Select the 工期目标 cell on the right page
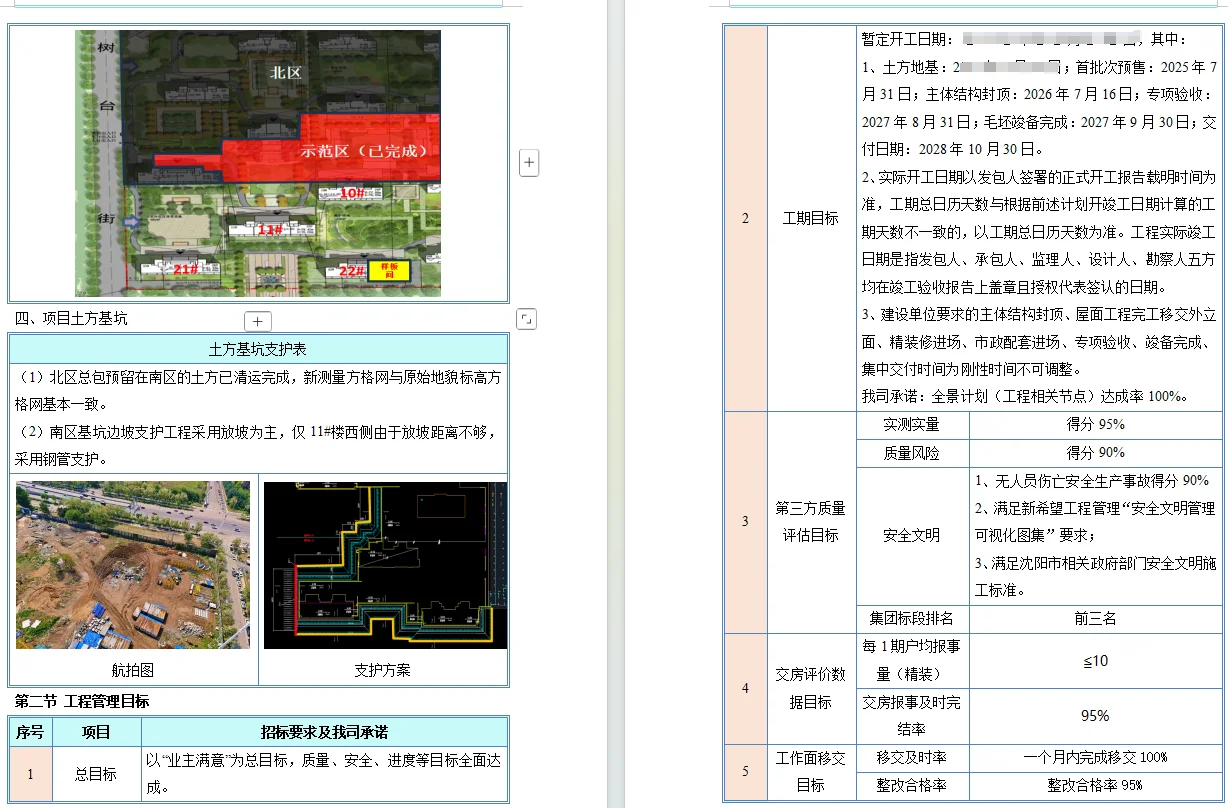Image resolution: width=1228 pixels, height=808 pixels. pyautogui.click(x=810, y=218)
